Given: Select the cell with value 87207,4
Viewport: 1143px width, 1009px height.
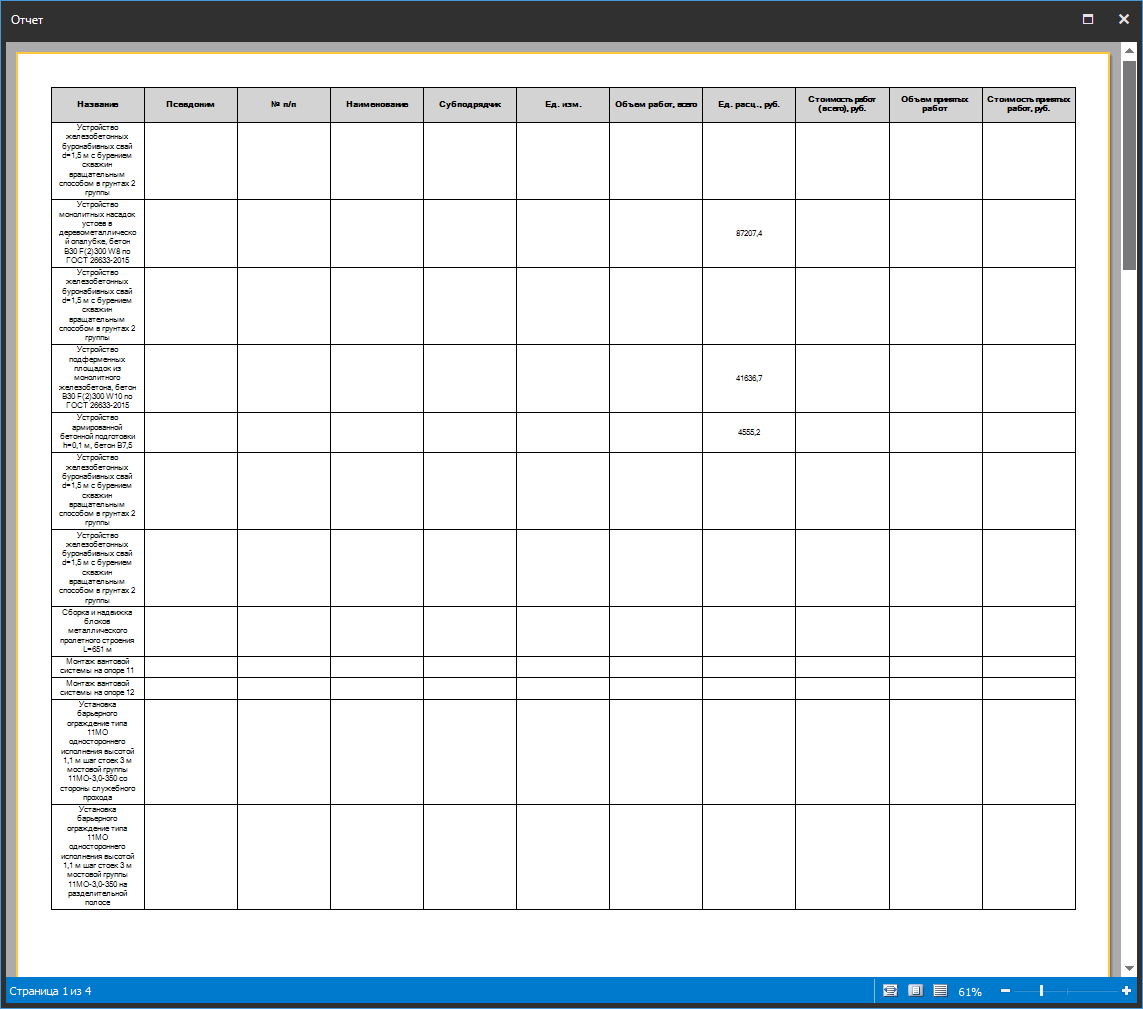Looking at the screenshot, I should point(749,233).
